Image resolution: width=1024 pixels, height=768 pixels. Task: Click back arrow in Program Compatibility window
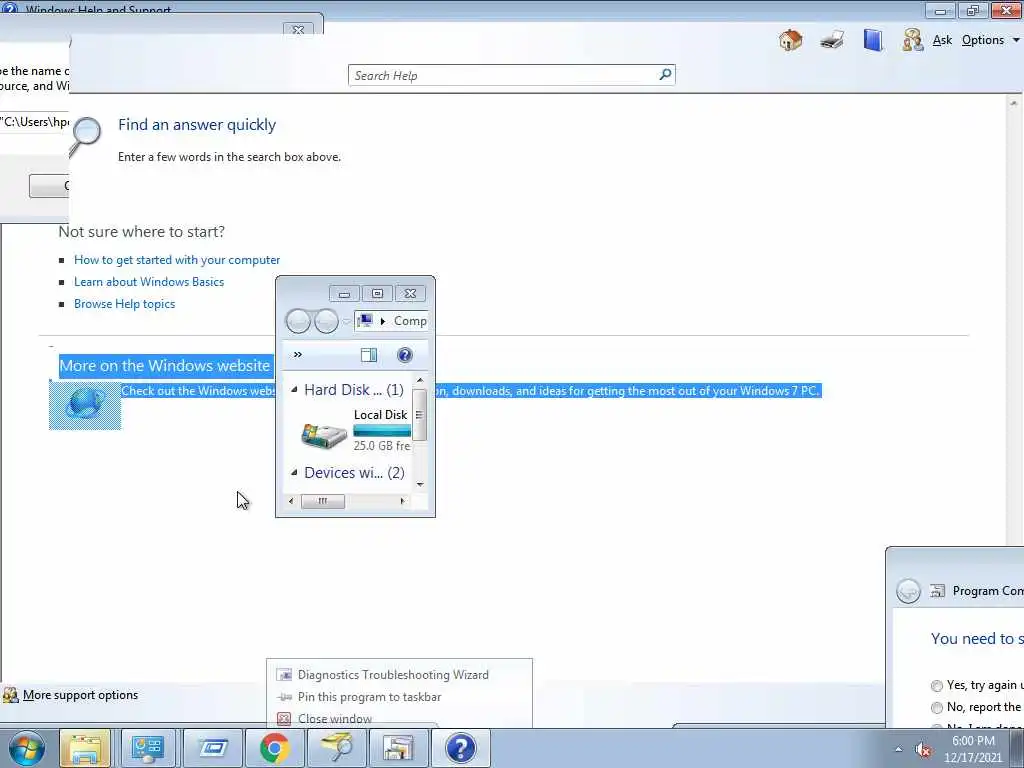(x=908, y=591)
